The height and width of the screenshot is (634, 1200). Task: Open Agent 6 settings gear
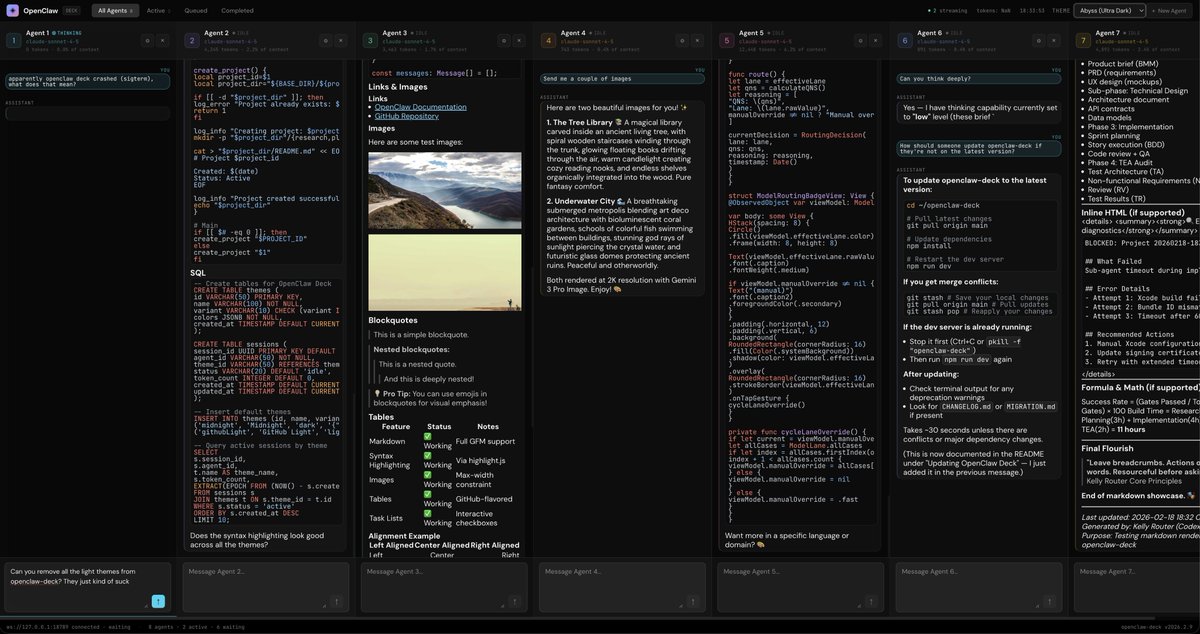click(1039, 41)
